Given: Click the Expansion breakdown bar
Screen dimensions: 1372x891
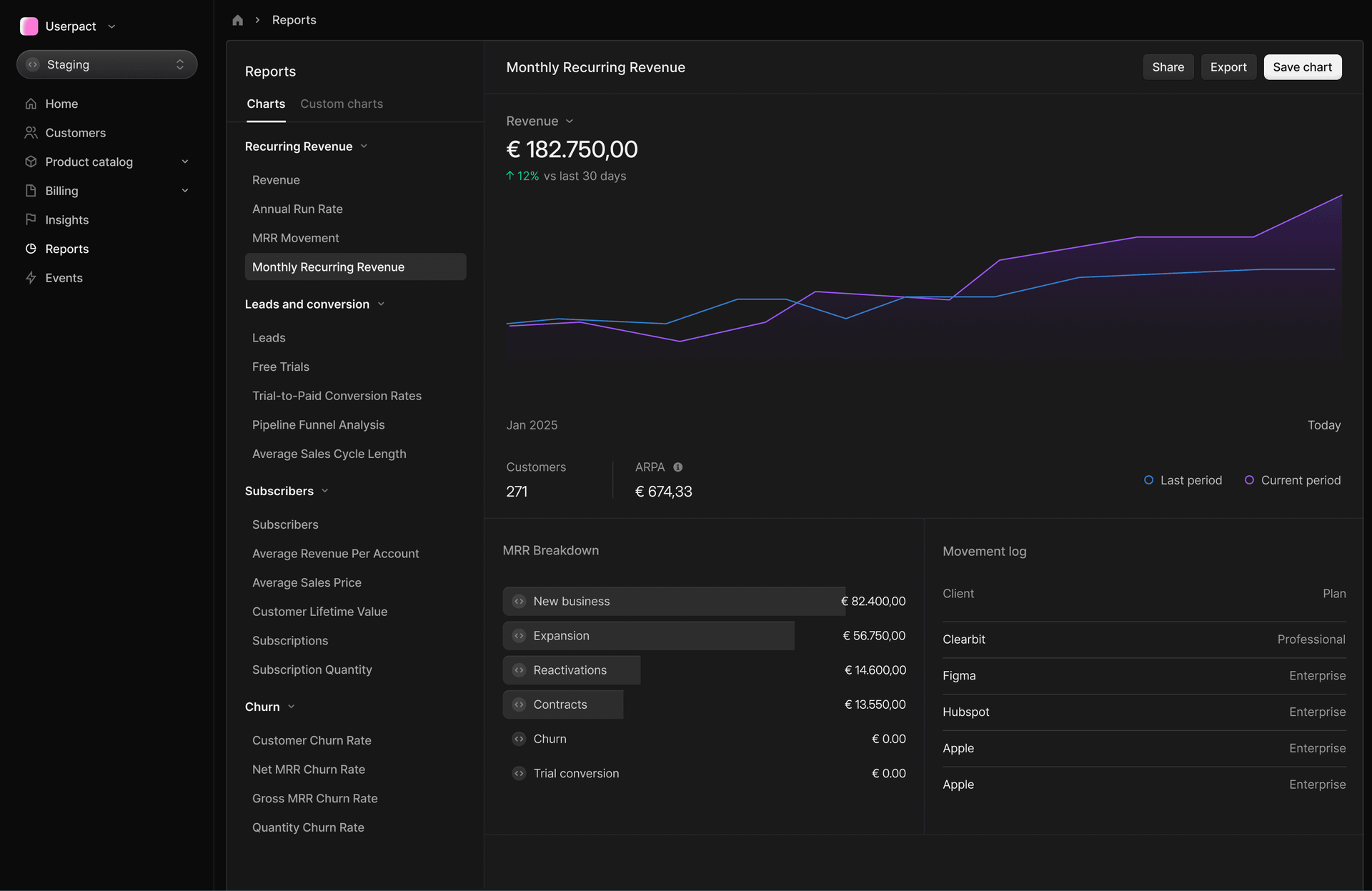Looking at the screenshot, I should [649, 636].
